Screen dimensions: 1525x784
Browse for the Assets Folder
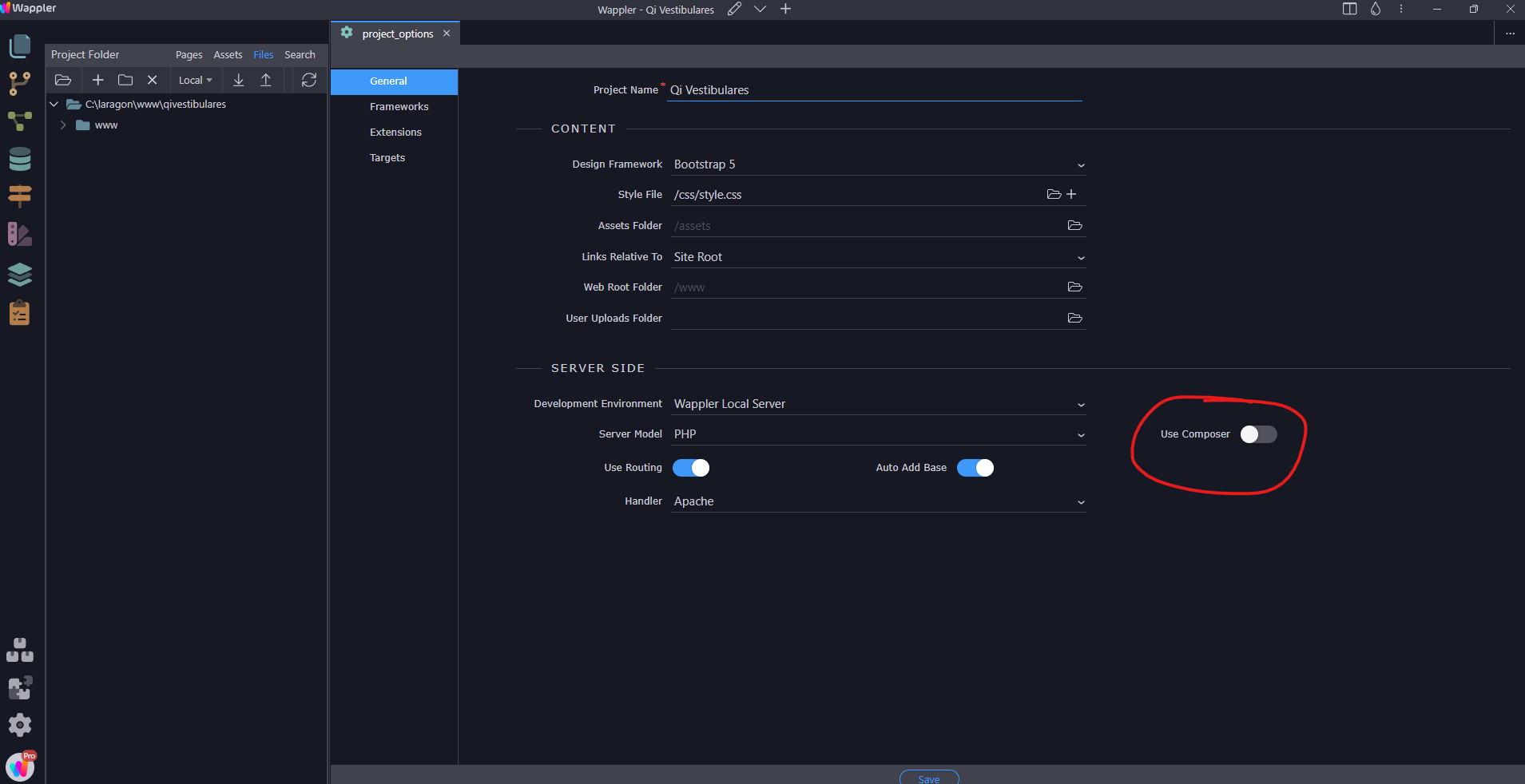click(1074, 226)
